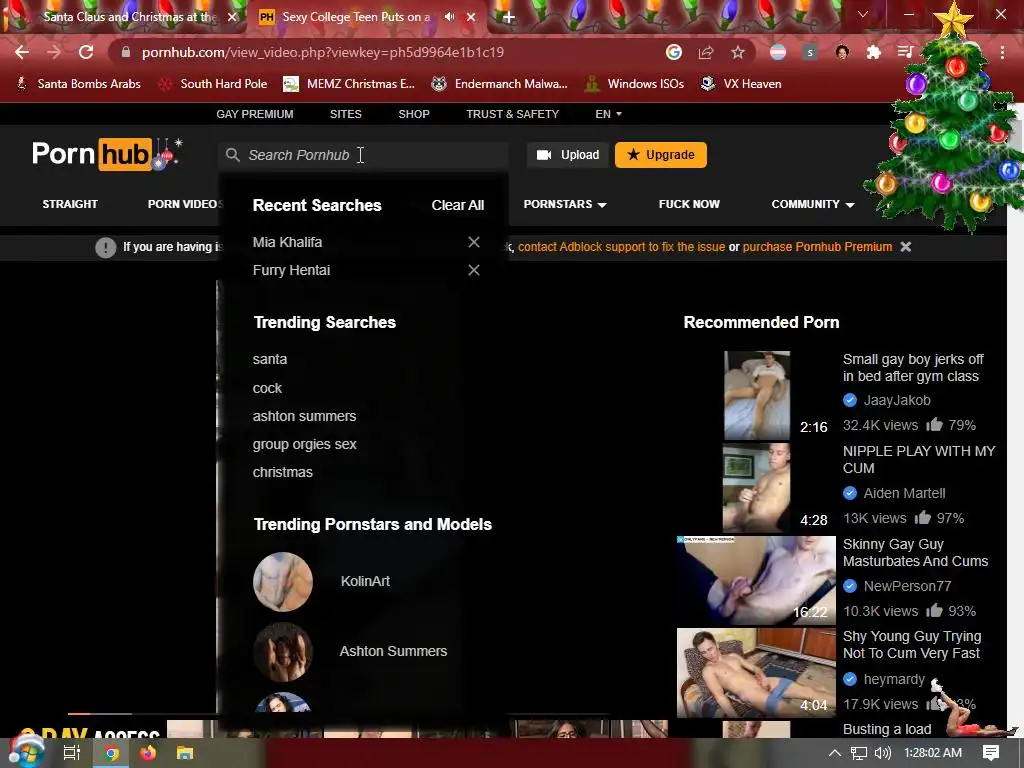1024x768 pixels.
Task: Open TRUST & SAFETY menu item
Action: click(x=513, y=114)
